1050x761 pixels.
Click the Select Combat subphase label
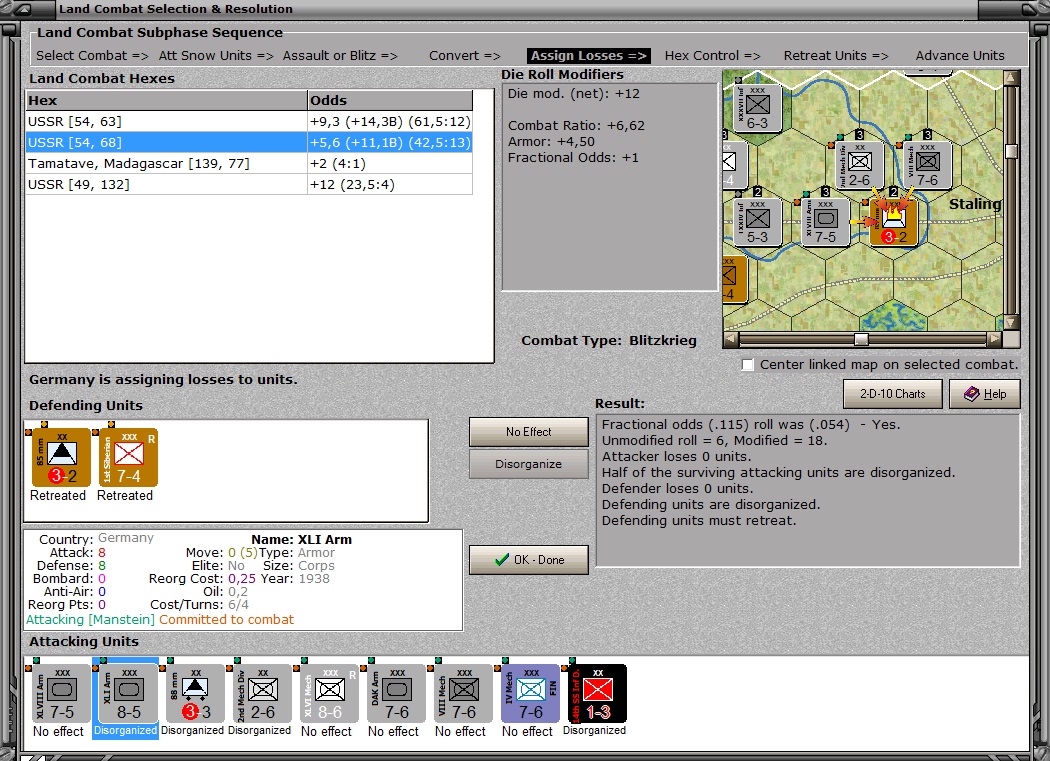[92, 56]
